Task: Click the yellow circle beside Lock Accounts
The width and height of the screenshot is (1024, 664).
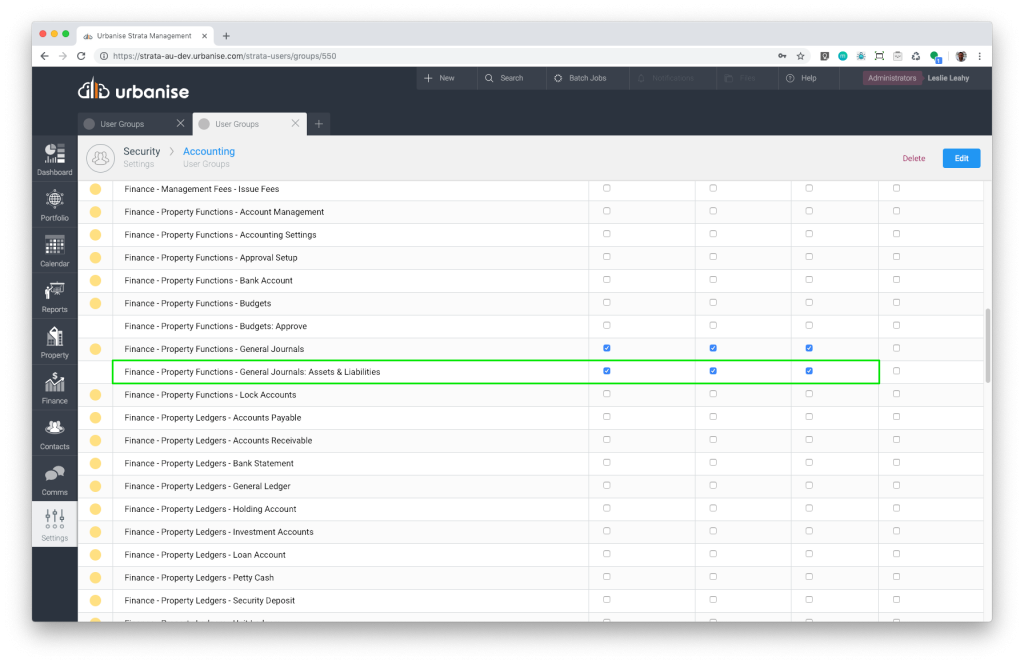Action: click(x=96, y=395)
